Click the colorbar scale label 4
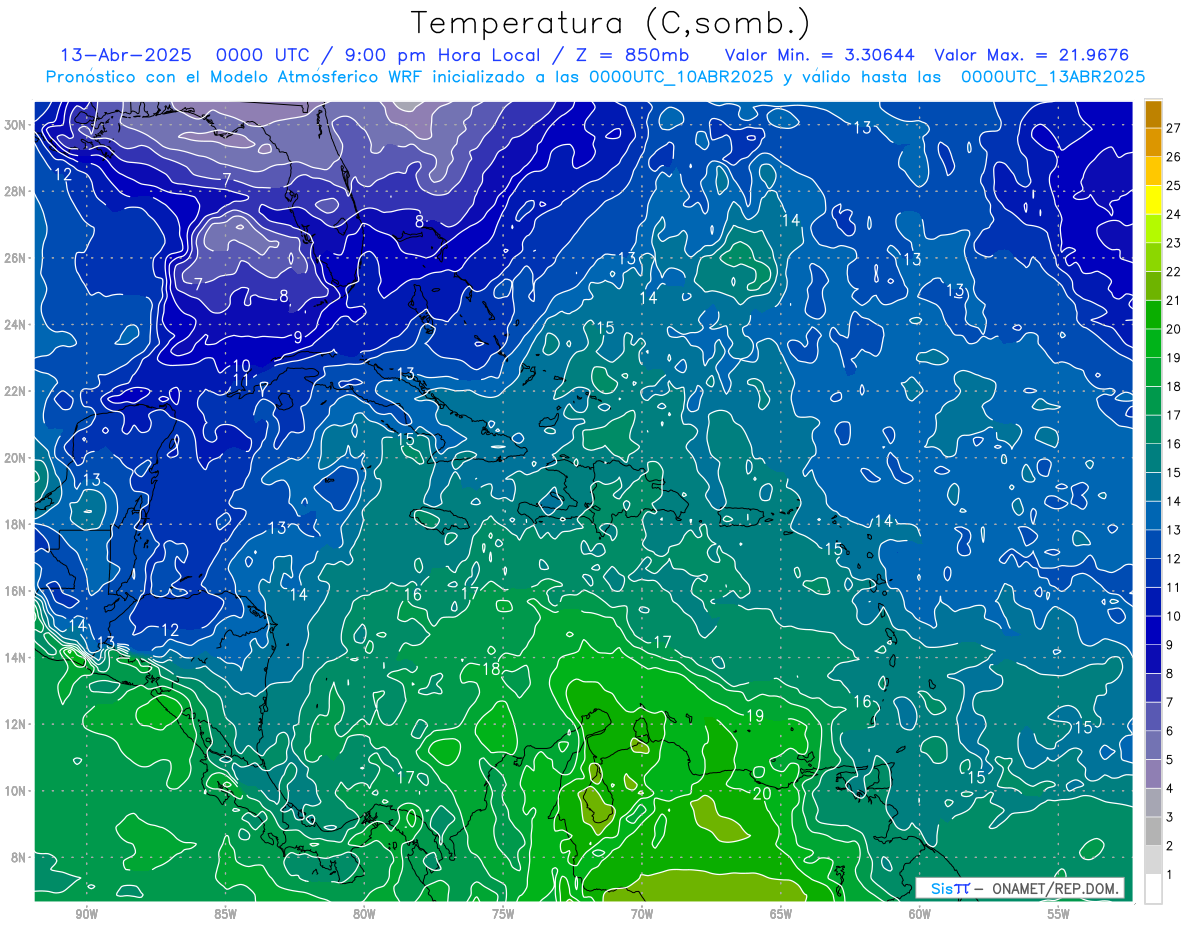The height and width of the screenshot is (927, 1200). pyautogui.click(x=1170, y=789)
